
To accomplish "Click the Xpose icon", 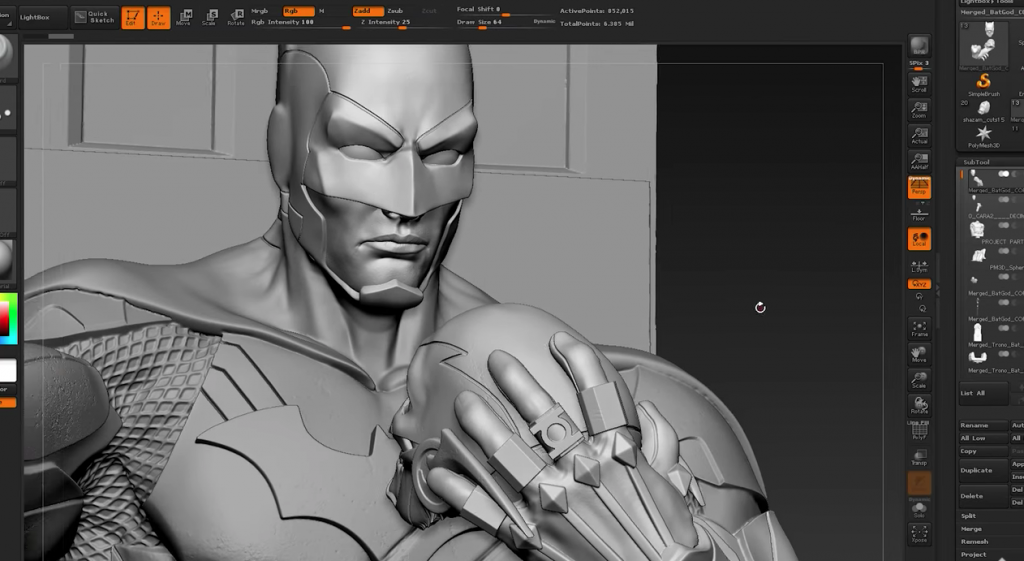I will point(920,534).
